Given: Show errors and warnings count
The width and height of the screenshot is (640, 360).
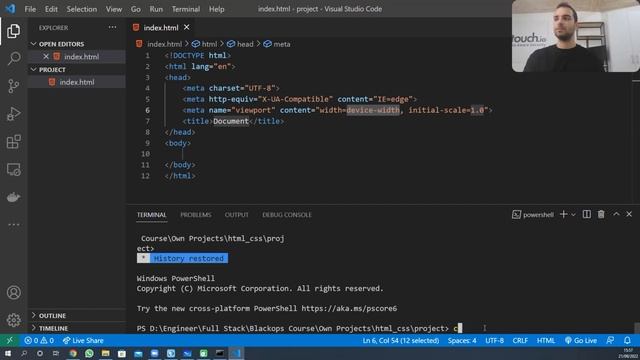Looking at the screenshot, I should tap(39, 340).
